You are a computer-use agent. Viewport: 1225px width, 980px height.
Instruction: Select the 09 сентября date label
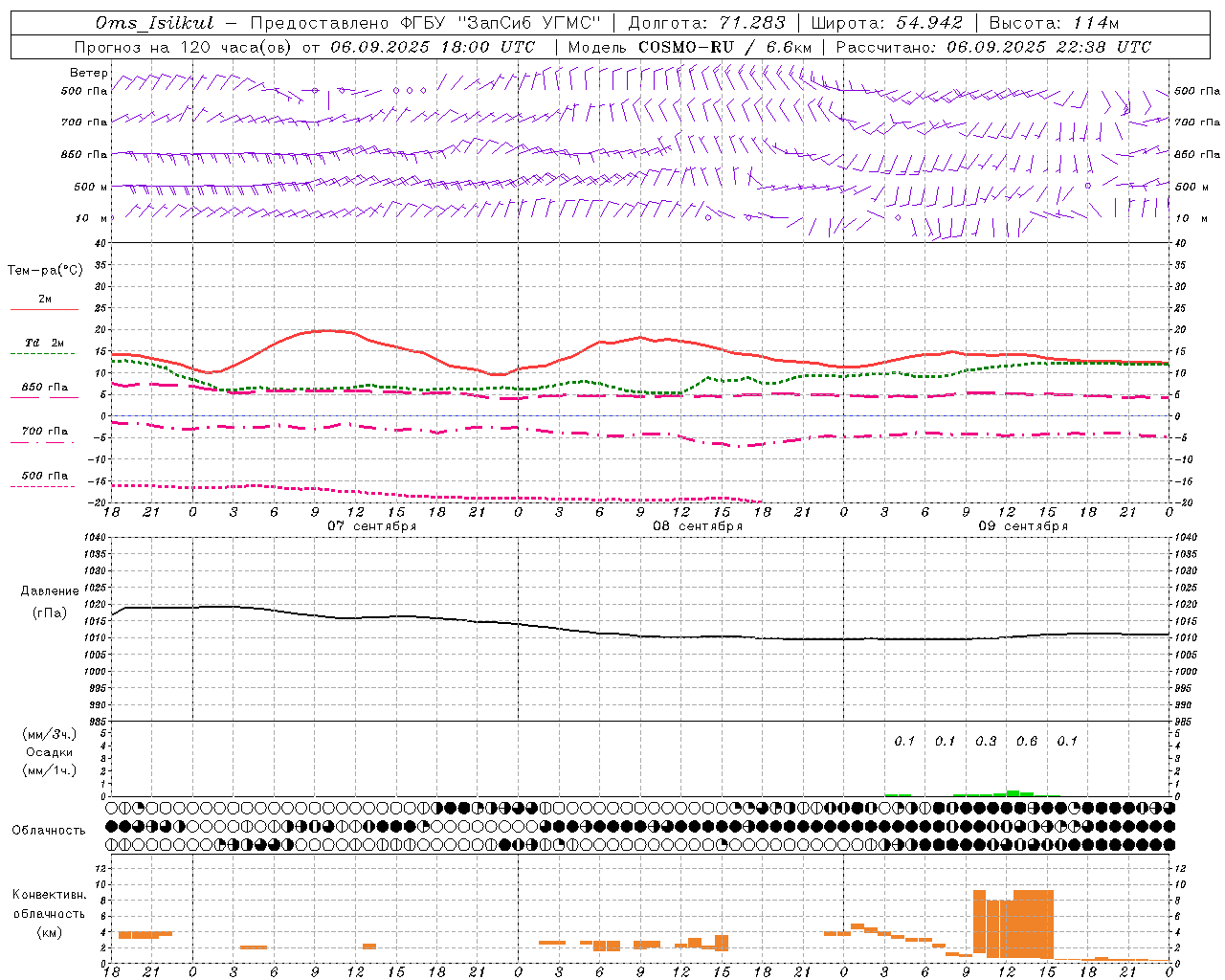1023,526
